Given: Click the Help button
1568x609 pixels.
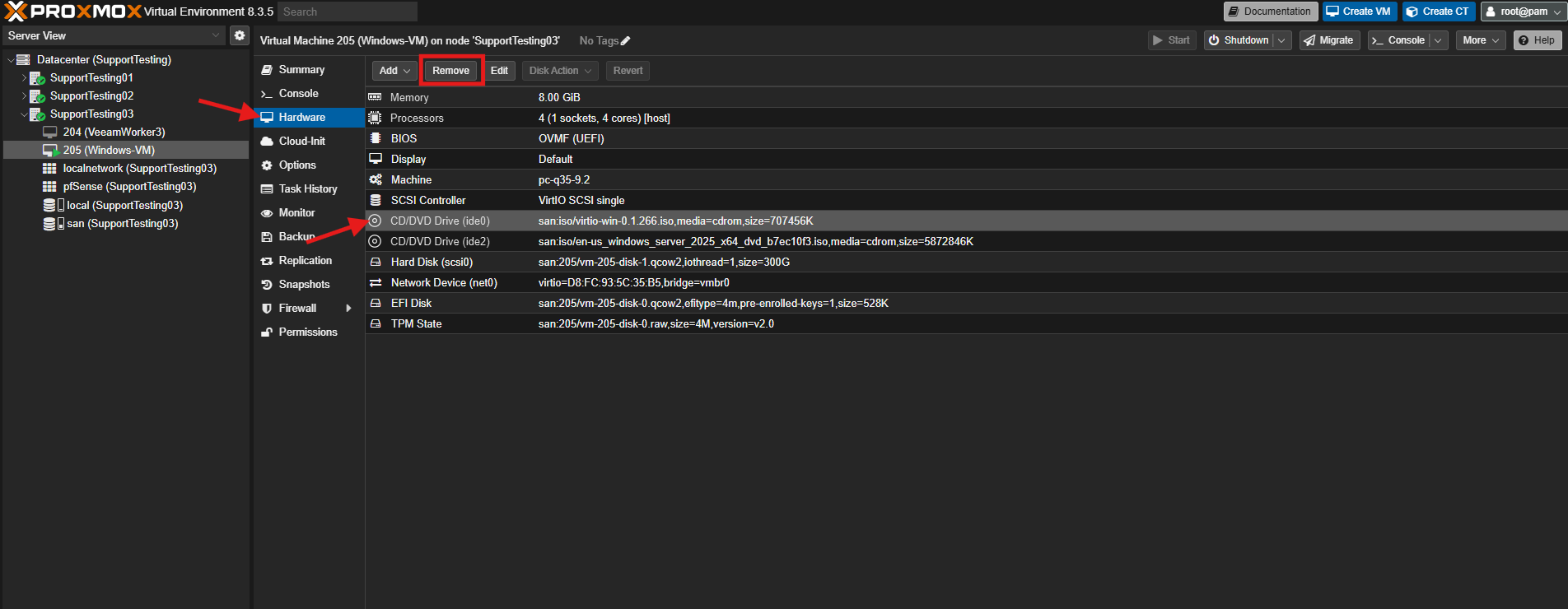Looking at the screenshot, I should [1538, 40].
